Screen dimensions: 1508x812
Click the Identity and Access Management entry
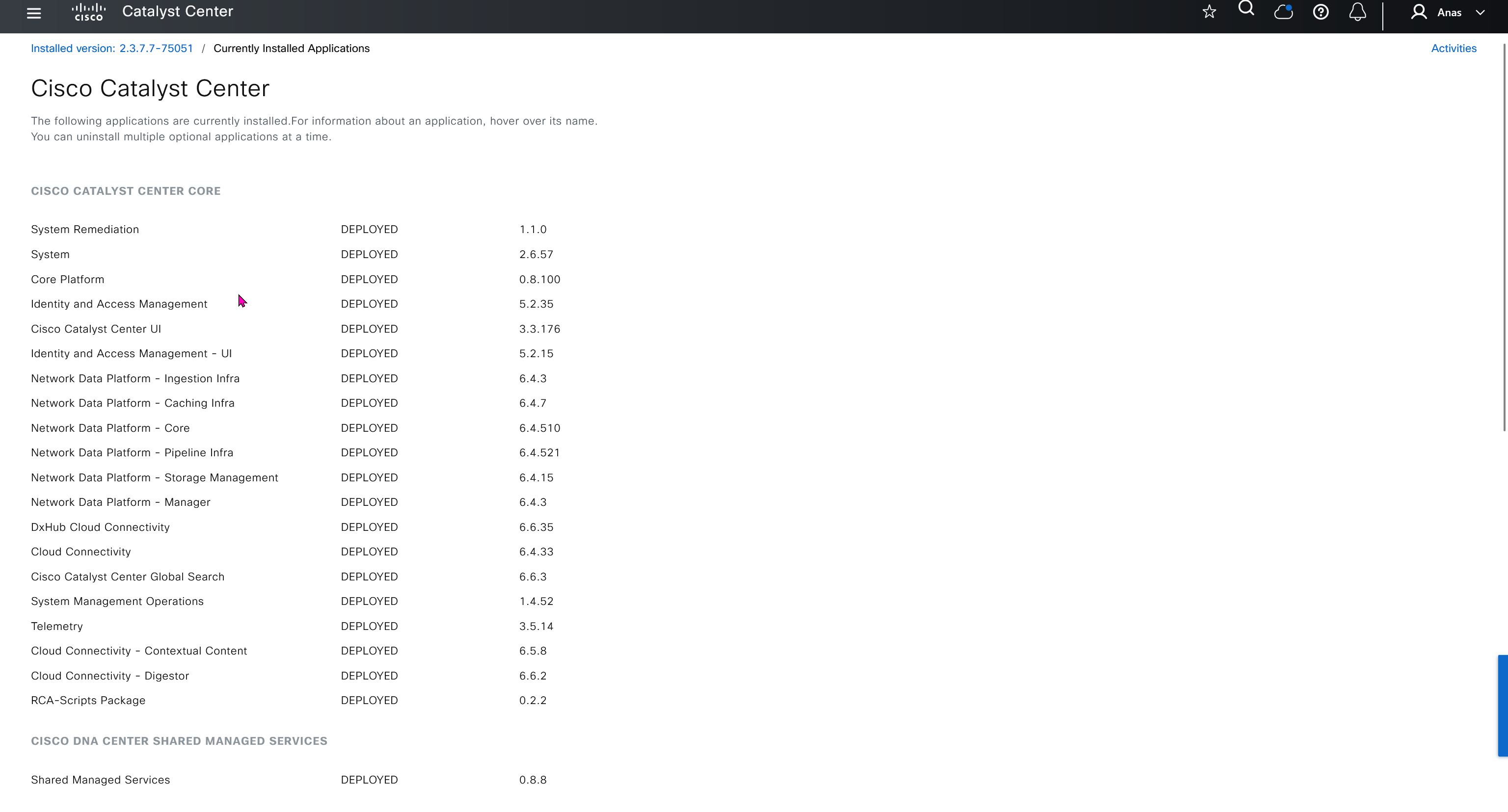[x=119, y=304]
